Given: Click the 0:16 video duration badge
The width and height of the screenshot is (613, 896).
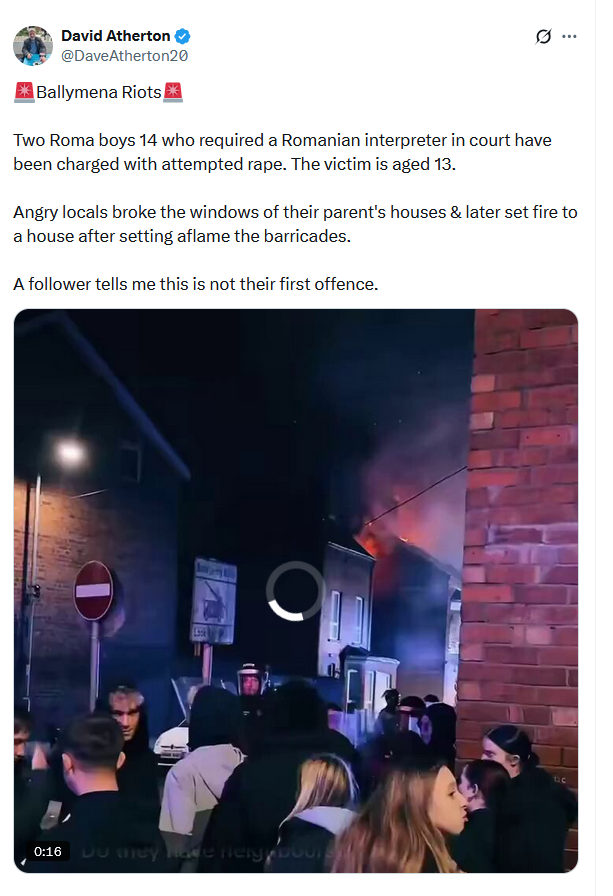Looking at the screenshot, I should (47, 851).
